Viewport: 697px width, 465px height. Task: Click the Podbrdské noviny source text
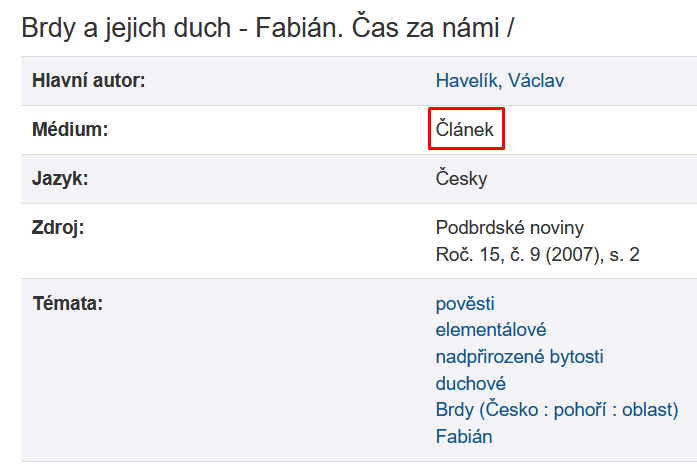(509, 228)
